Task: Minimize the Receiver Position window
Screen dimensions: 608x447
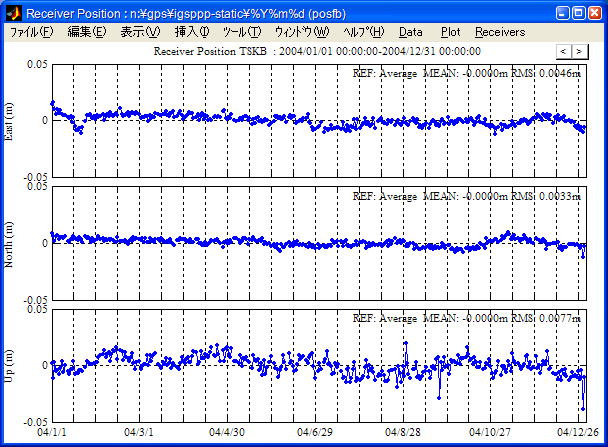Action: pyautogui.click(x=562, y=13)
